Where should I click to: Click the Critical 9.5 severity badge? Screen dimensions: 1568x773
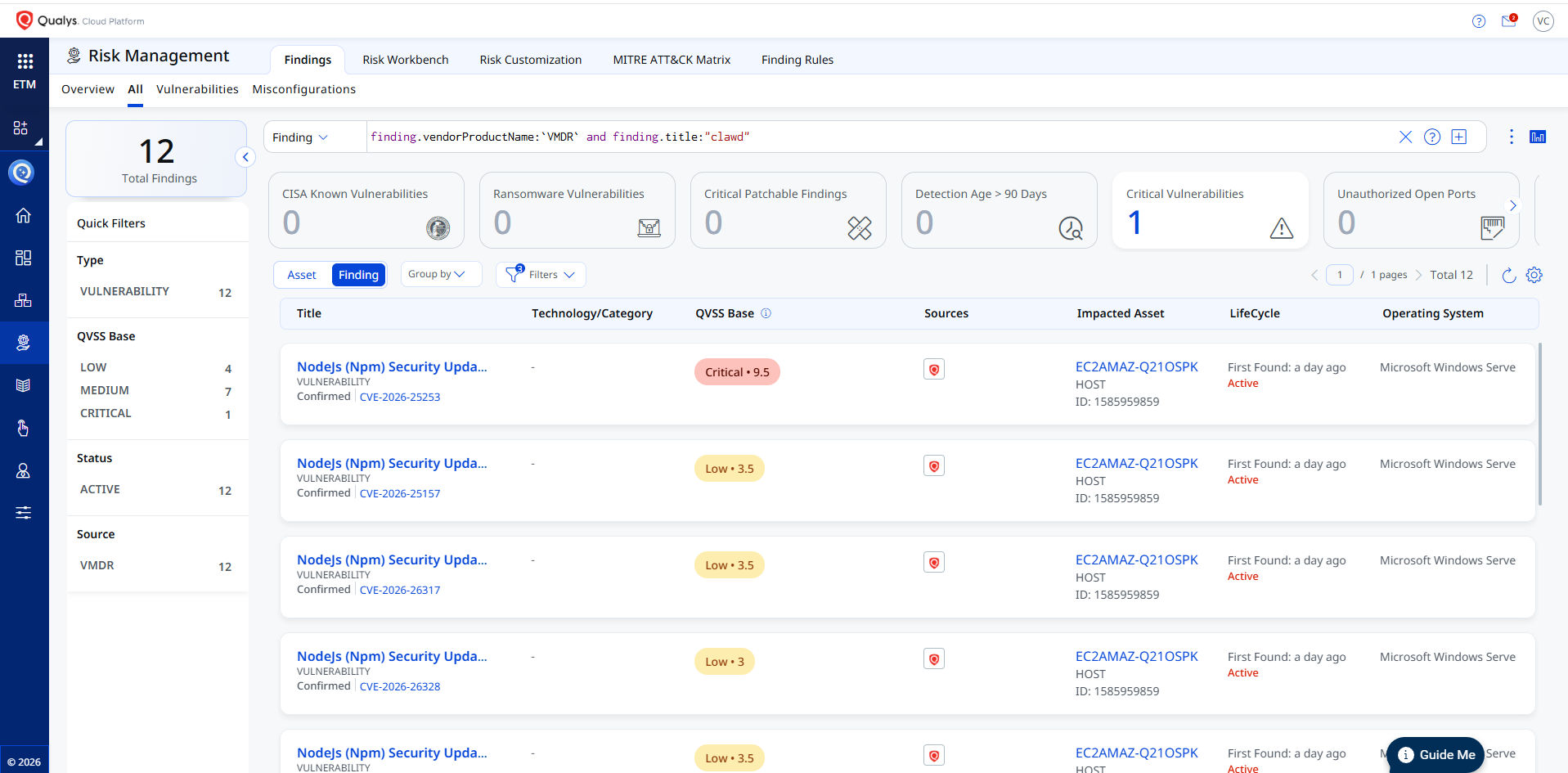coord(737,372)
